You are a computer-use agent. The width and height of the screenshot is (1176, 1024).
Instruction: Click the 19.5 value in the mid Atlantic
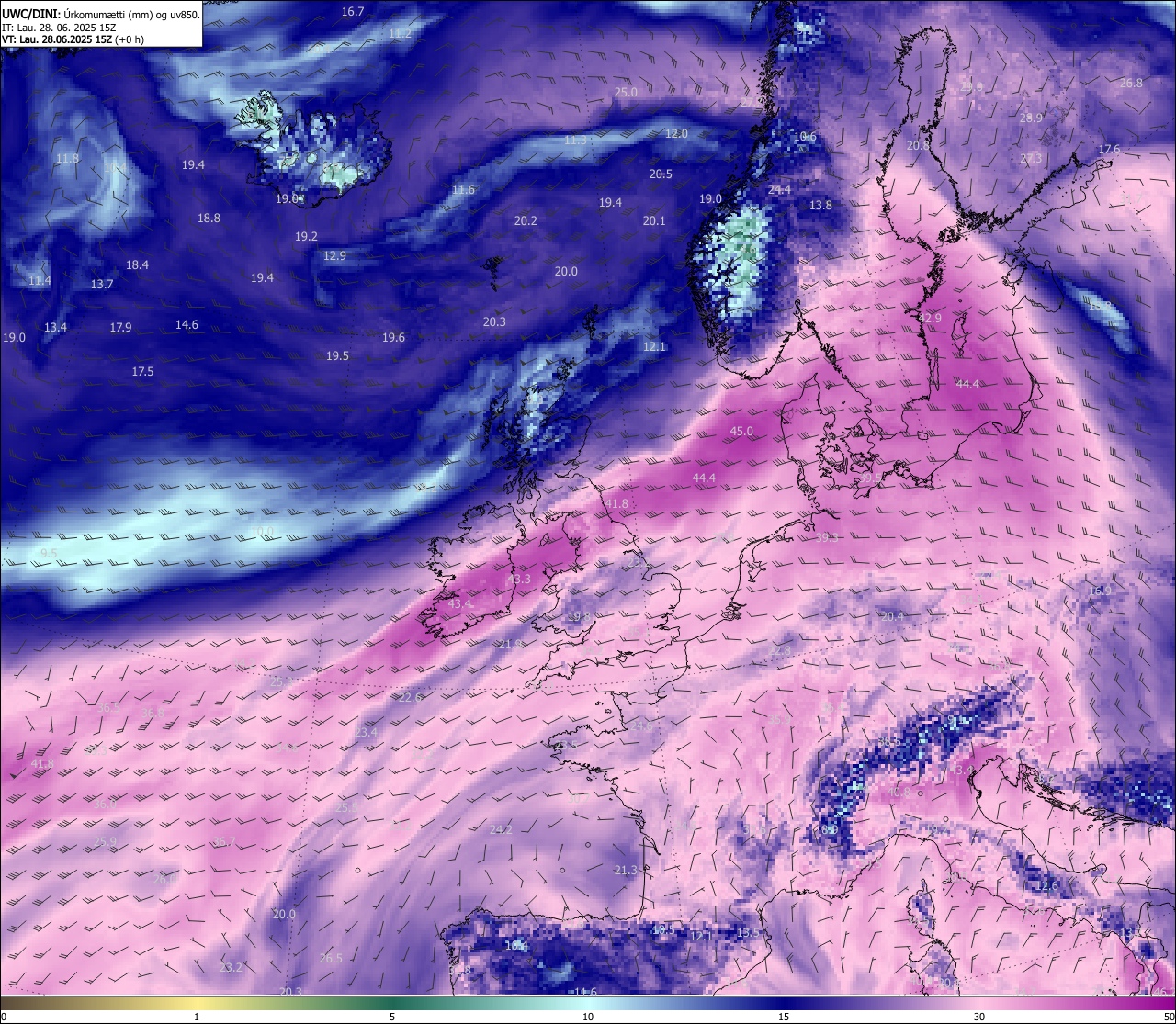[x=337, y=355]
